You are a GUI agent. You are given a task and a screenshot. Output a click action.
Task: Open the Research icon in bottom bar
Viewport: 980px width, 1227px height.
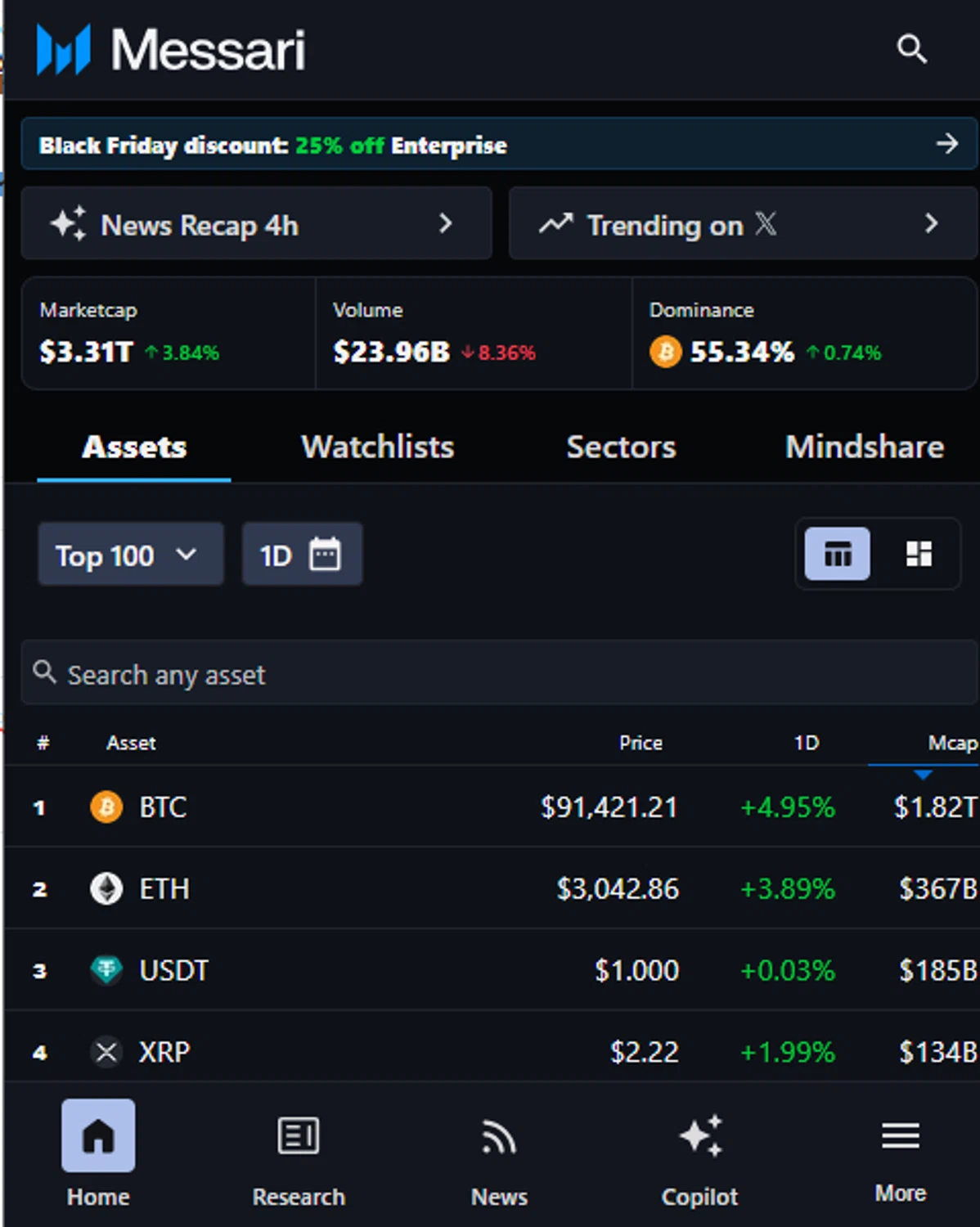(299, 1135)
